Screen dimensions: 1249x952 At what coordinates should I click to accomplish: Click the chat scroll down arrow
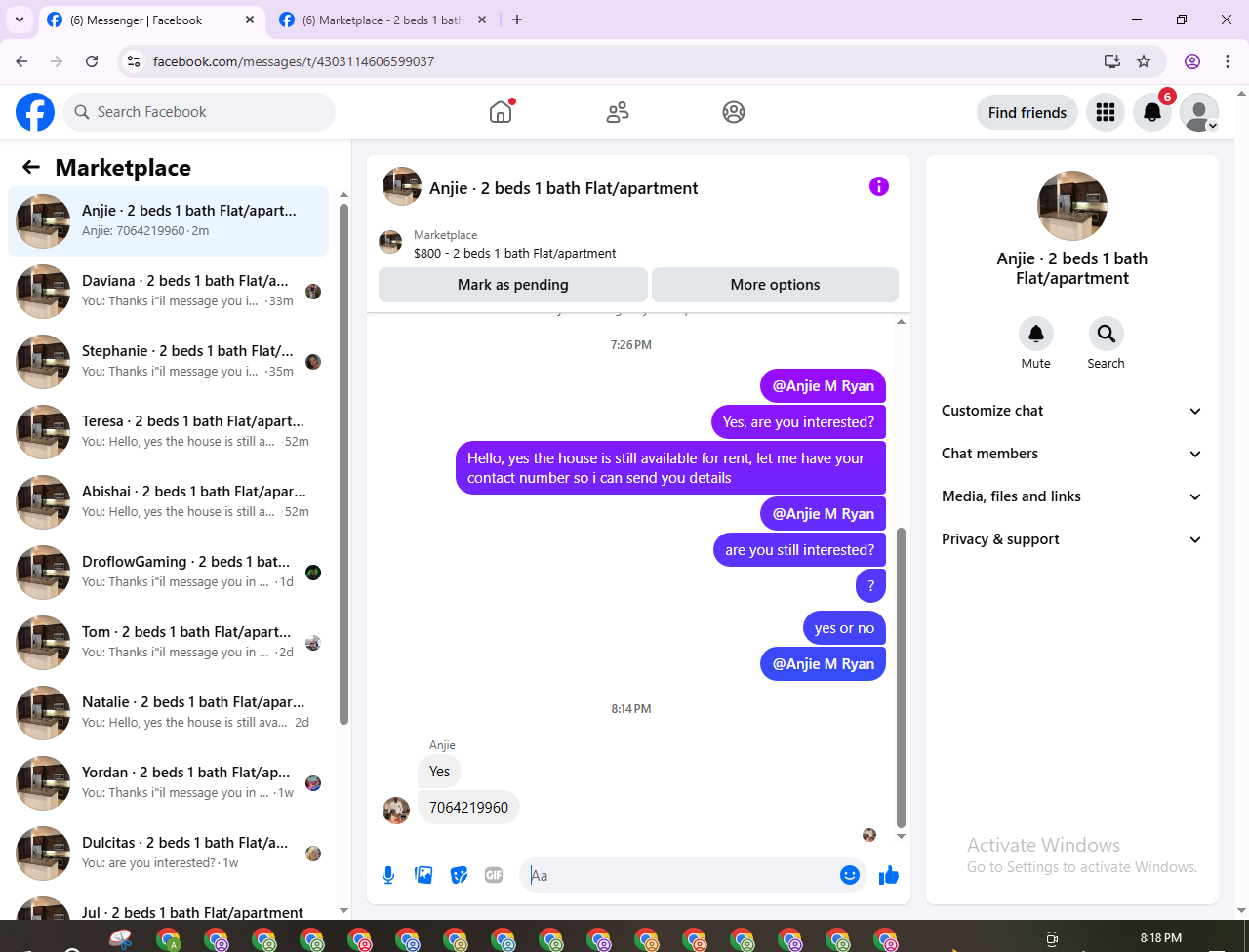point(901,836)
